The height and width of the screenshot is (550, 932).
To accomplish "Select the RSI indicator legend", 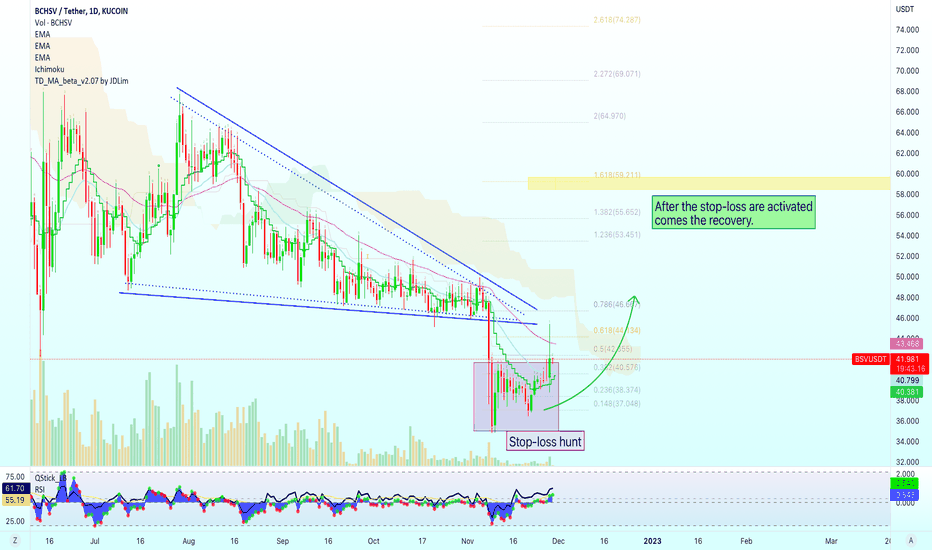I will pyautogui.click(x=40, y=489).
